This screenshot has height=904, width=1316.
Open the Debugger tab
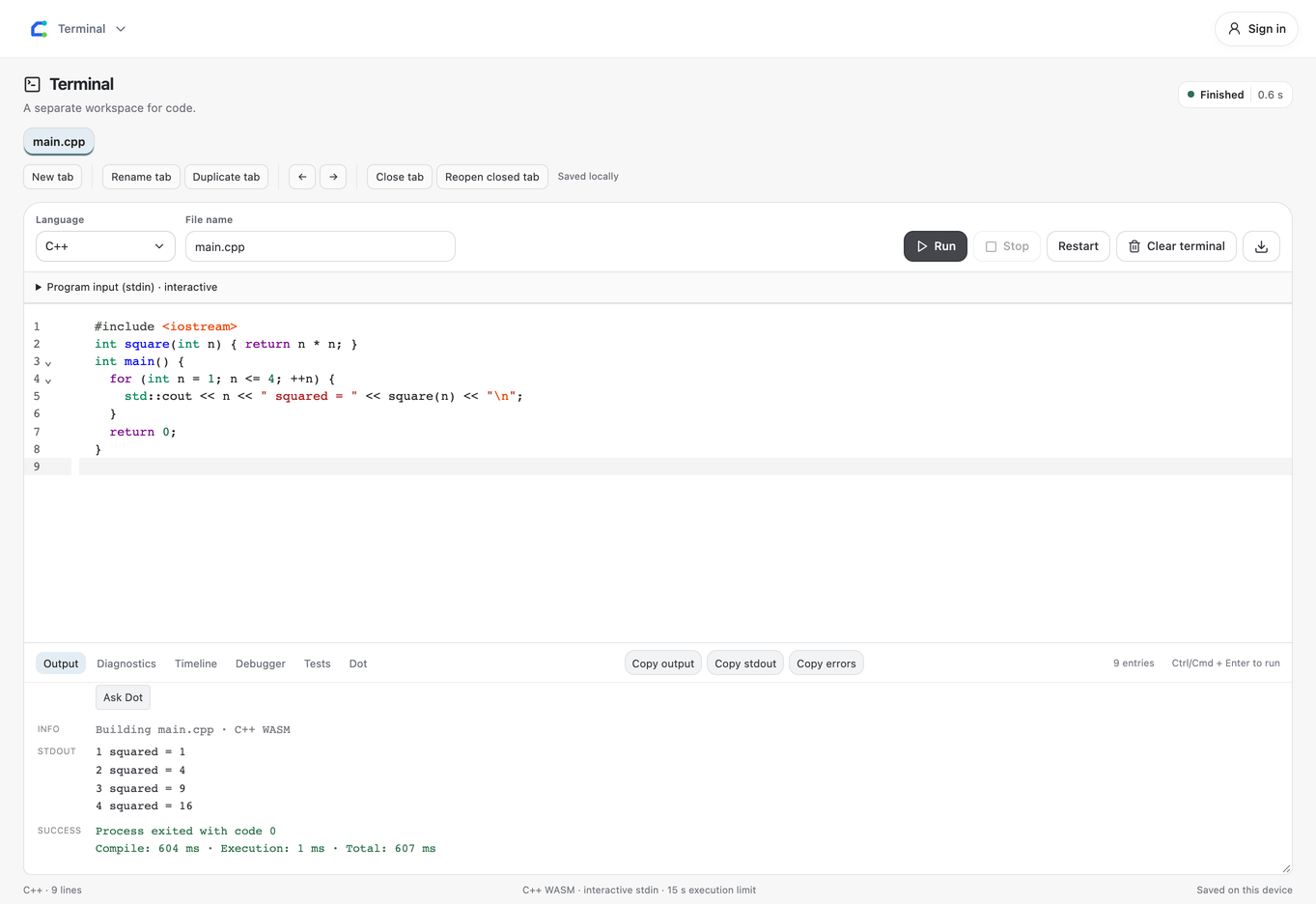(x=261, y=664)
